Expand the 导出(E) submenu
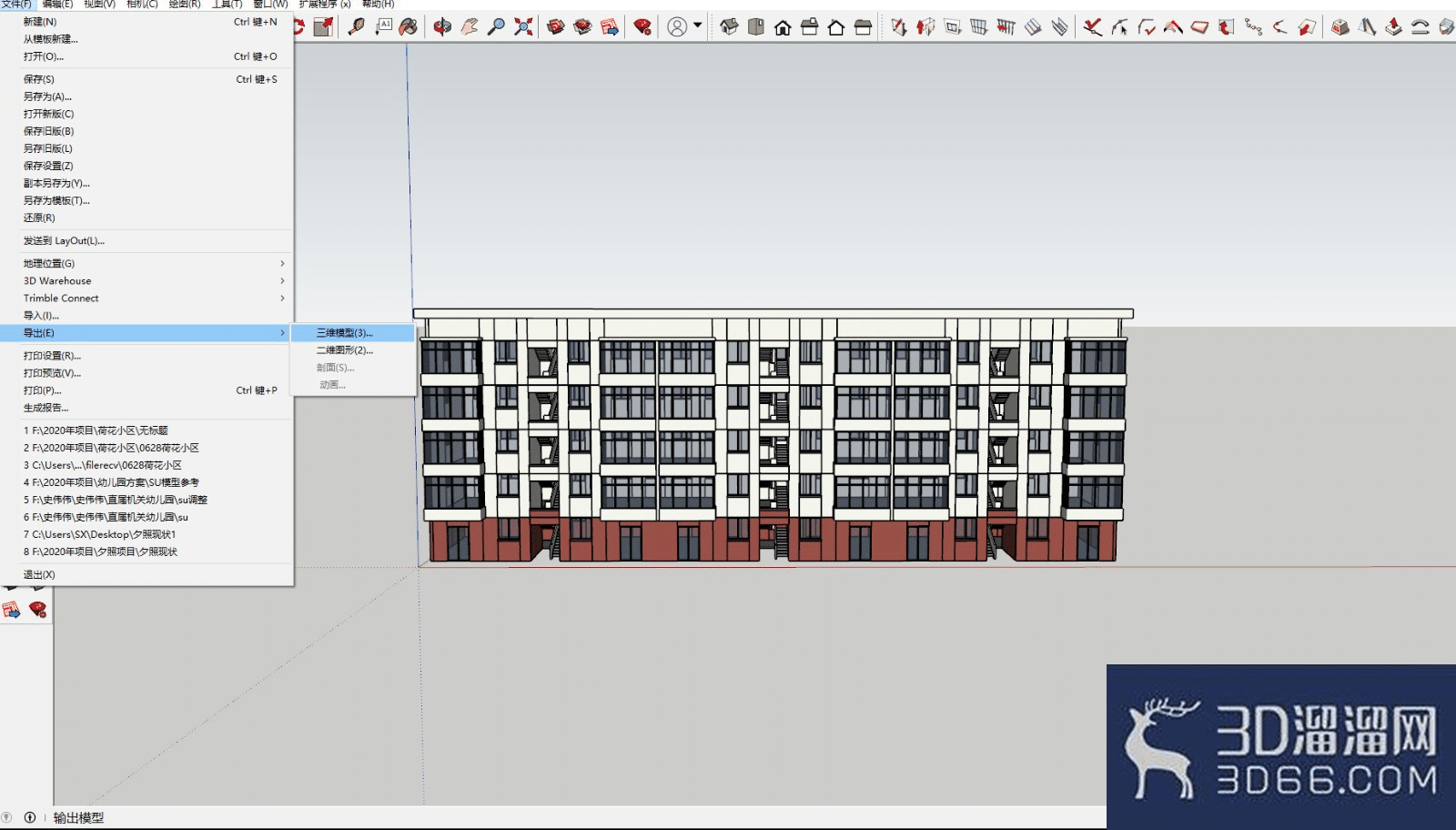The height and width of the screenshot is (830, 1456). click(147, 333)
